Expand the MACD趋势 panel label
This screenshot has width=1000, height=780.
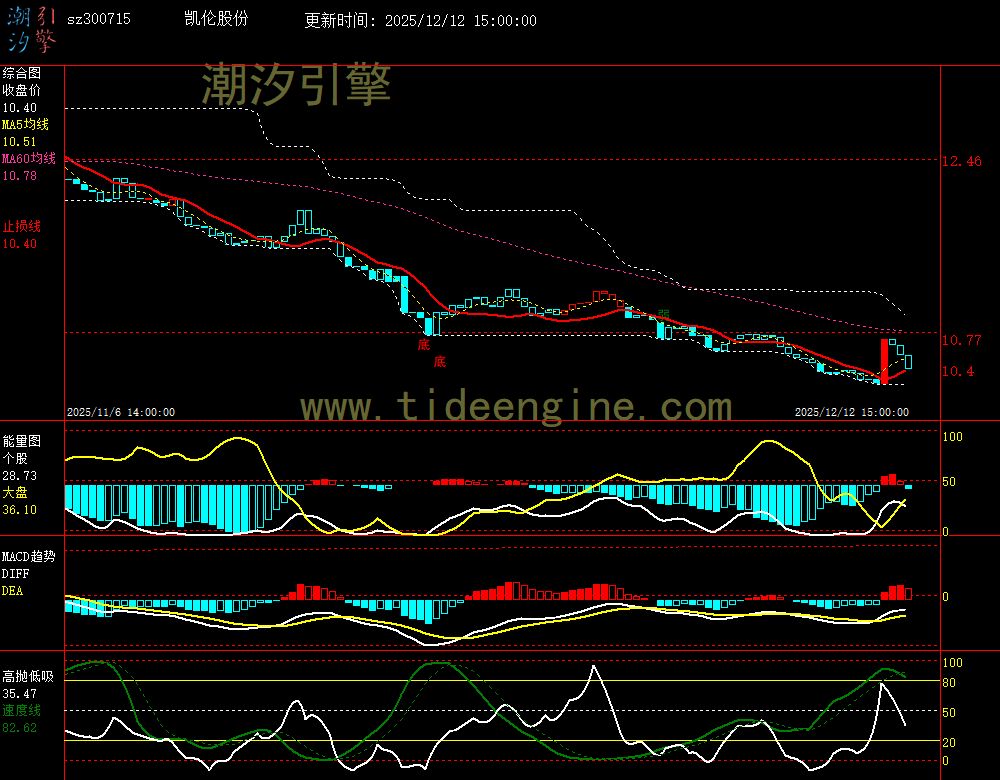click(x=28, y=556)
